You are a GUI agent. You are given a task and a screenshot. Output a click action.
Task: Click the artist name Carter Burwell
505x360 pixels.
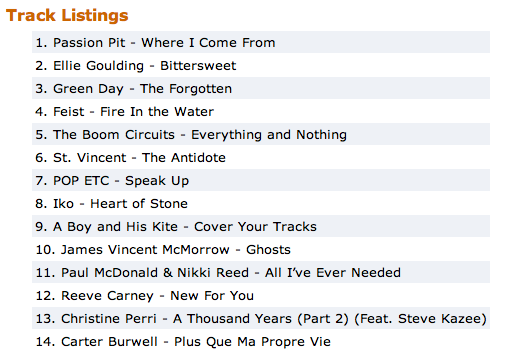(x=109, y=341)
